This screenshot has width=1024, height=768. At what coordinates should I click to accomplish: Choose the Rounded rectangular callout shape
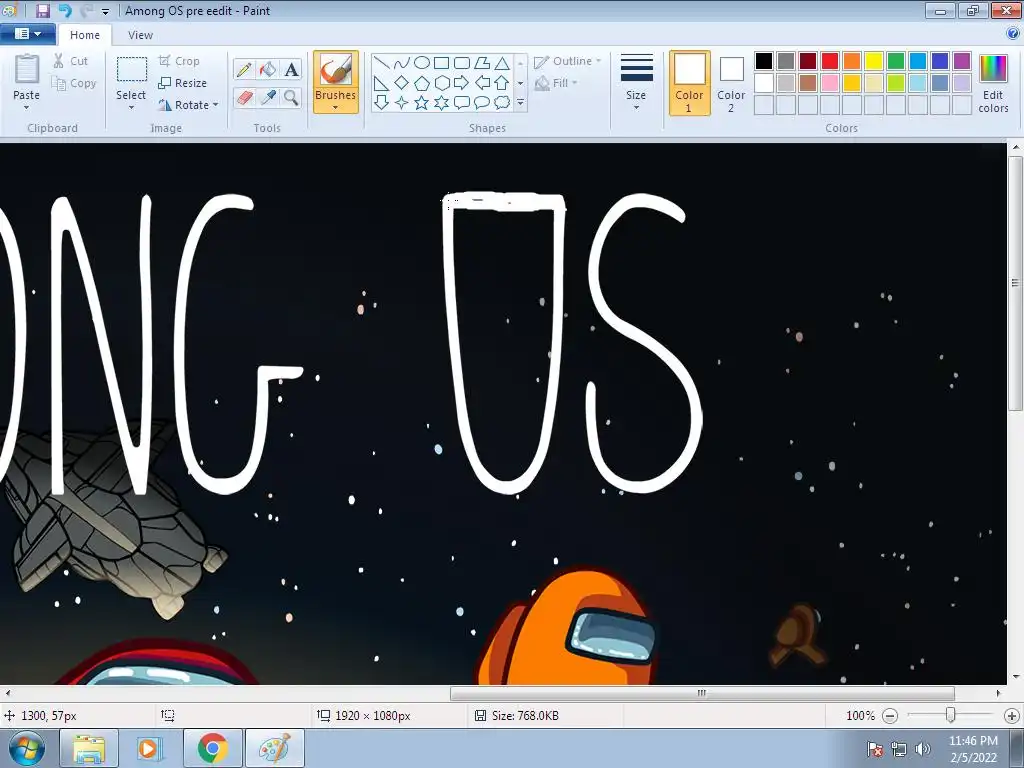462,103
